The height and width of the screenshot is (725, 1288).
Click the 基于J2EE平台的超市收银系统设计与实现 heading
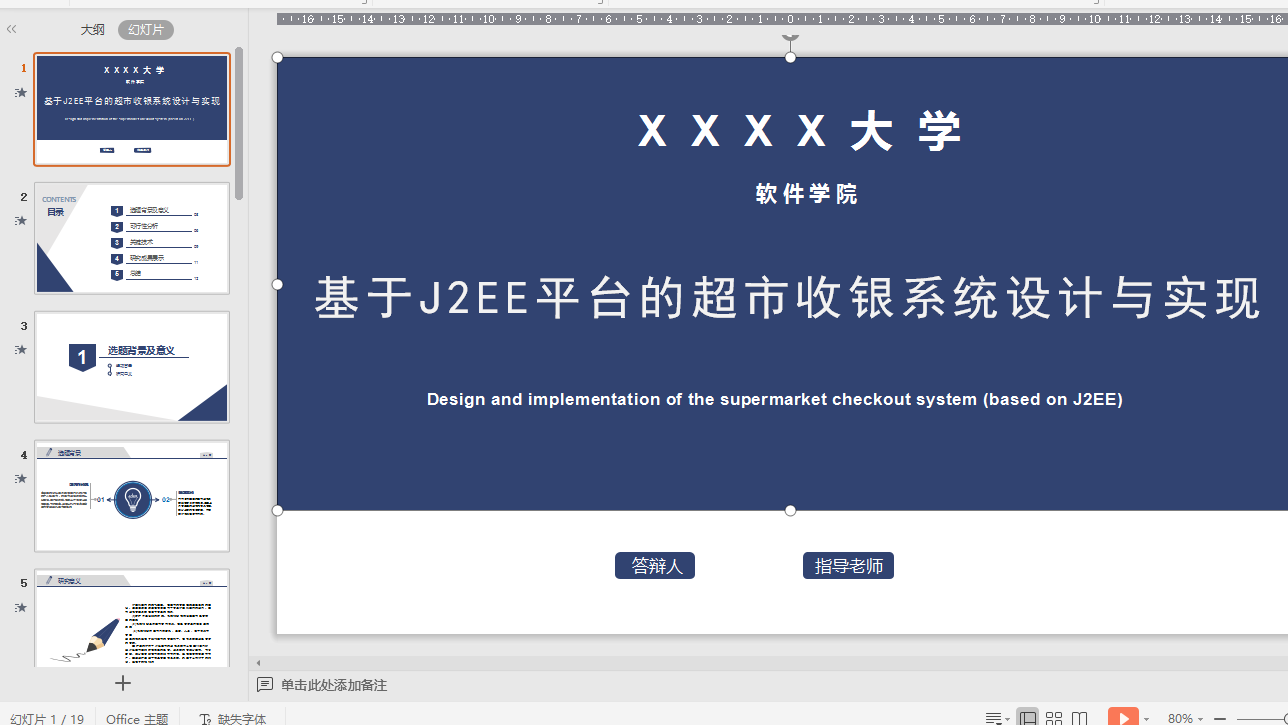tap(789, 298)
